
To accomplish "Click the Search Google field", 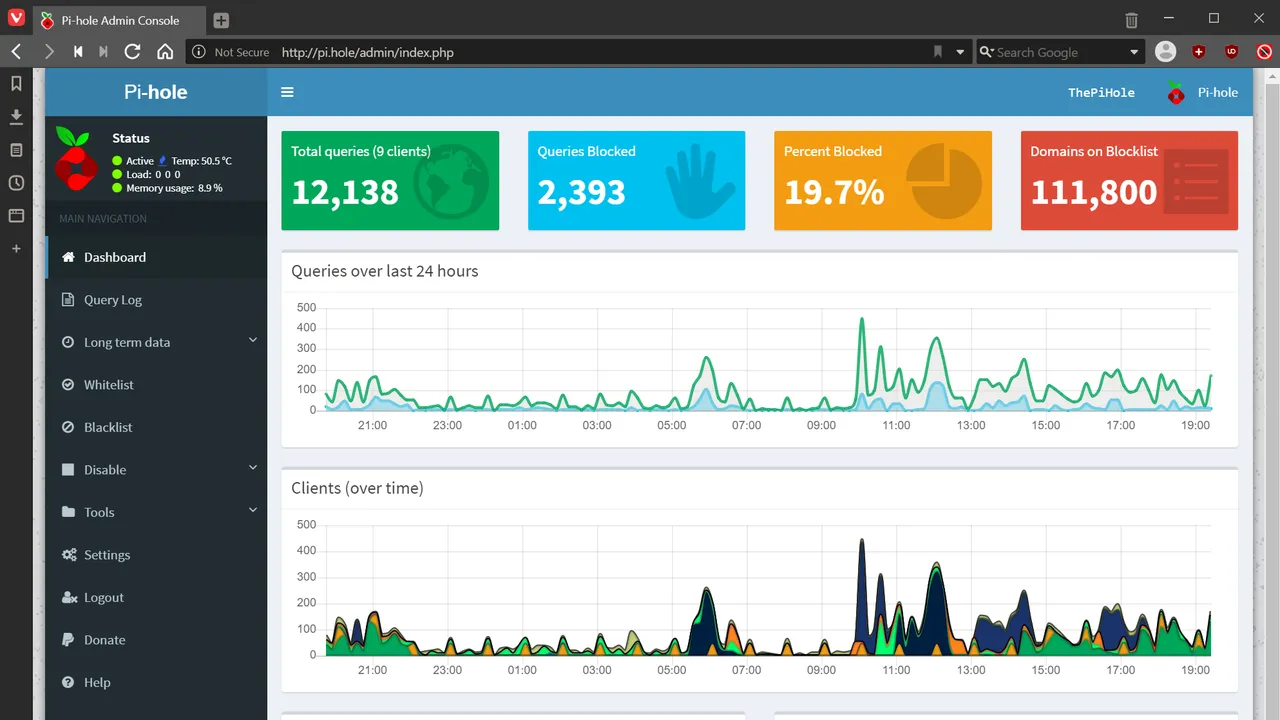I will 1060,52.
